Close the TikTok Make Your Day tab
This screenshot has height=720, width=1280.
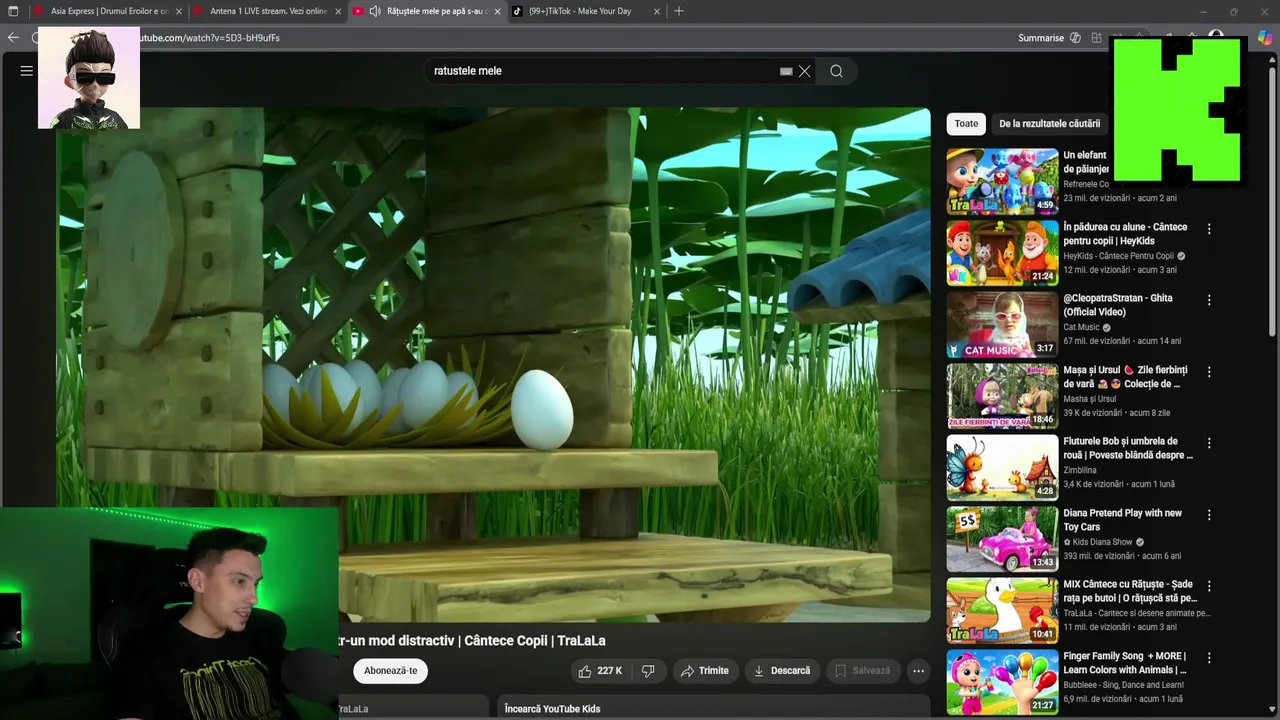(657, 12)
